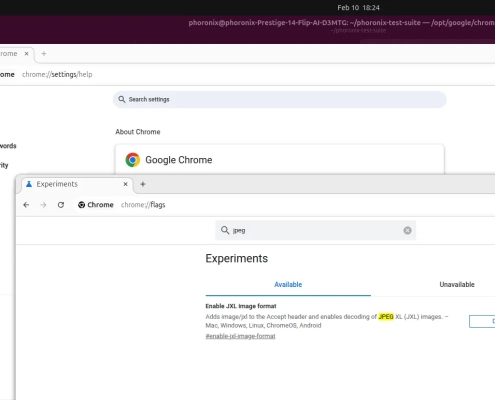Click the terminal window title bar text
This screenshot has height=400, width=495.
(342, 23)
